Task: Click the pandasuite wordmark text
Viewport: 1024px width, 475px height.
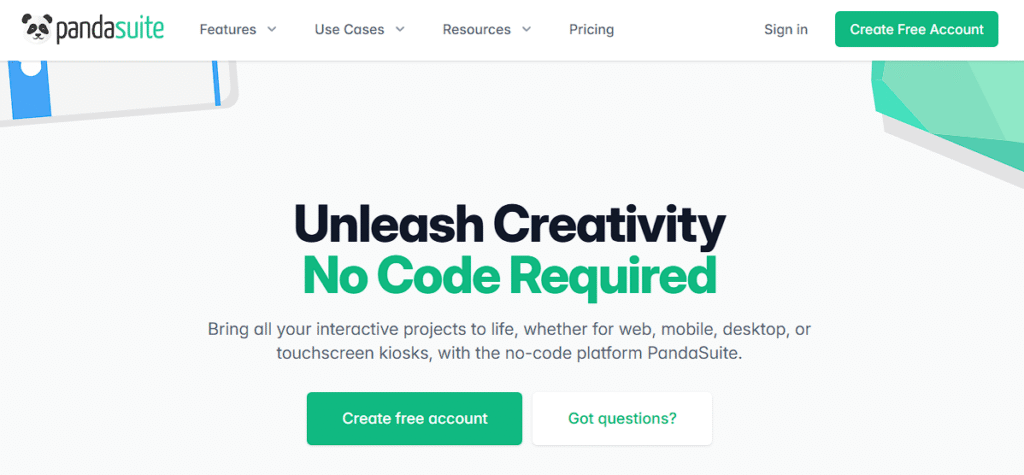Action: click(110, 30)
